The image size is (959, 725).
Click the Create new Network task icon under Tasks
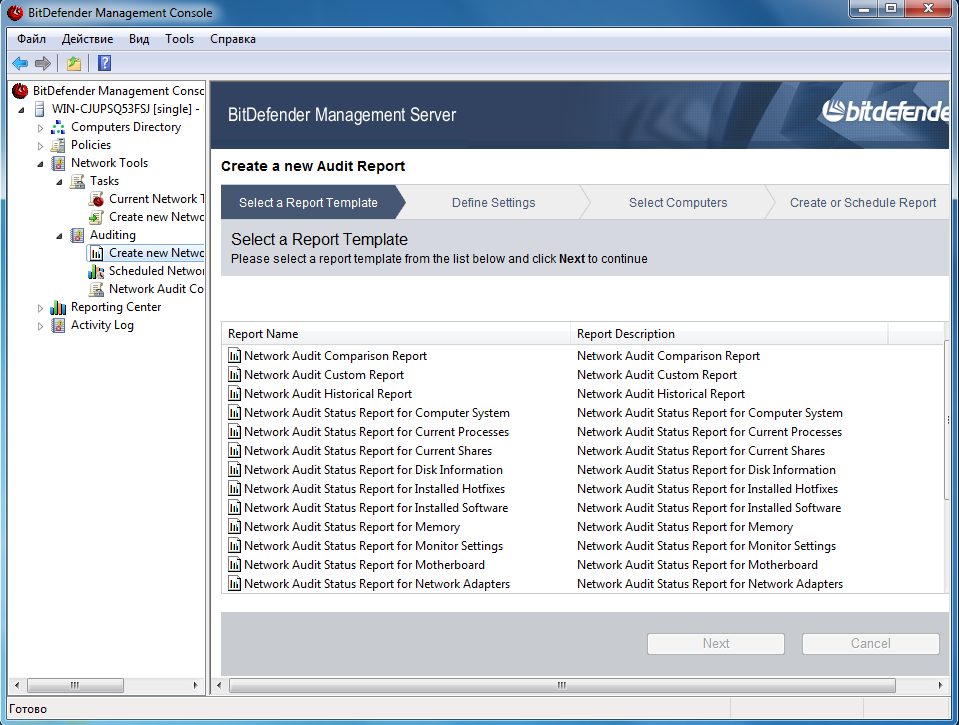point(96,217)
